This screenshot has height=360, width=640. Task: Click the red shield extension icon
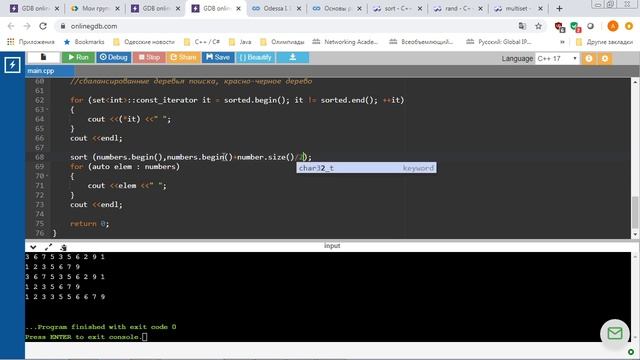point(559,27)
